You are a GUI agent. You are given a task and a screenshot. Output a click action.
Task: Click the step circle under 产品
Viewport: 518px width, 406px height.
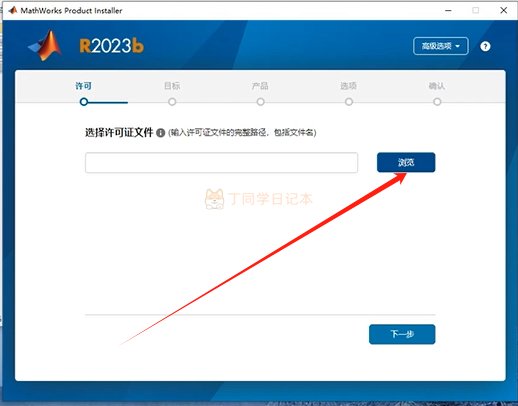[x=261, y=102]
